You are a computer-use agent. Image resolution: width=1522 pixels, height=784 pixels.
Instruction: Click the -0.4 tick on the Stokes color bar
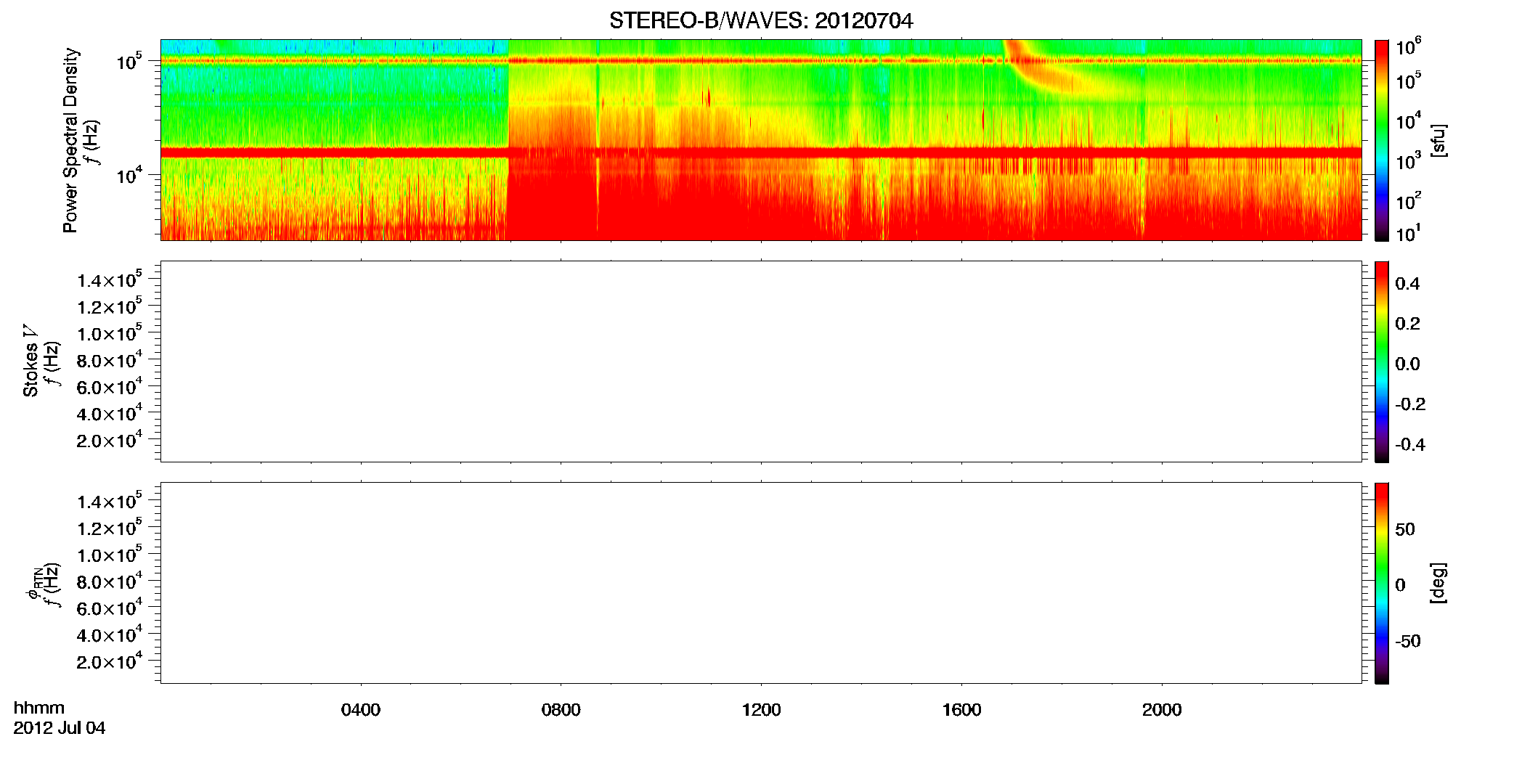(x=1410, y=444)
